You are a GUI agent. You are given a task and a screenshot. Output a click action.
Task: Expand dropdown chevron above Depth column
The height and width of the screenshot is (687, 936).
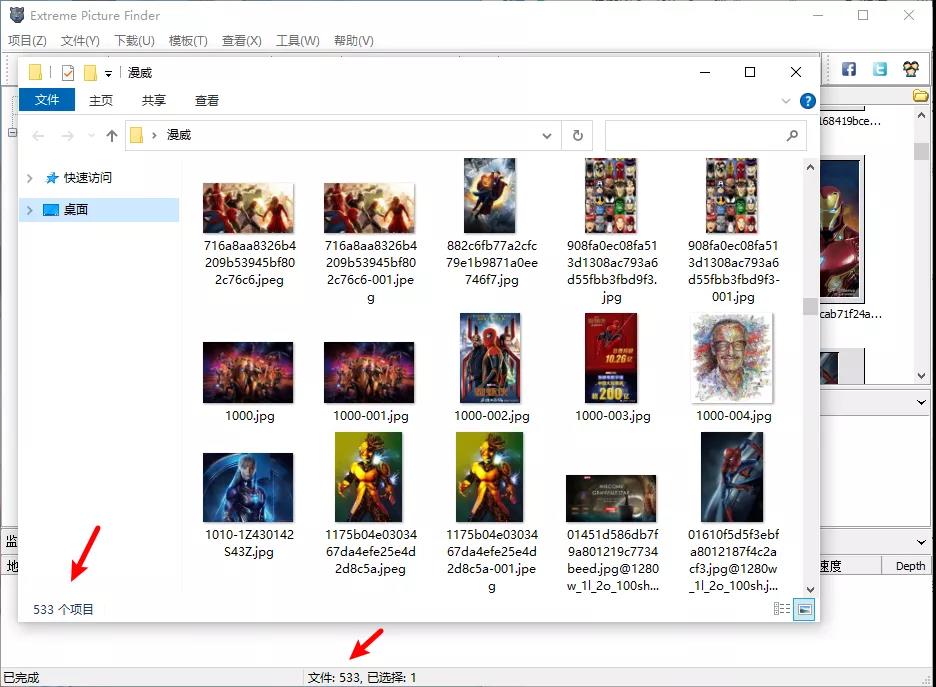point(921,543)
